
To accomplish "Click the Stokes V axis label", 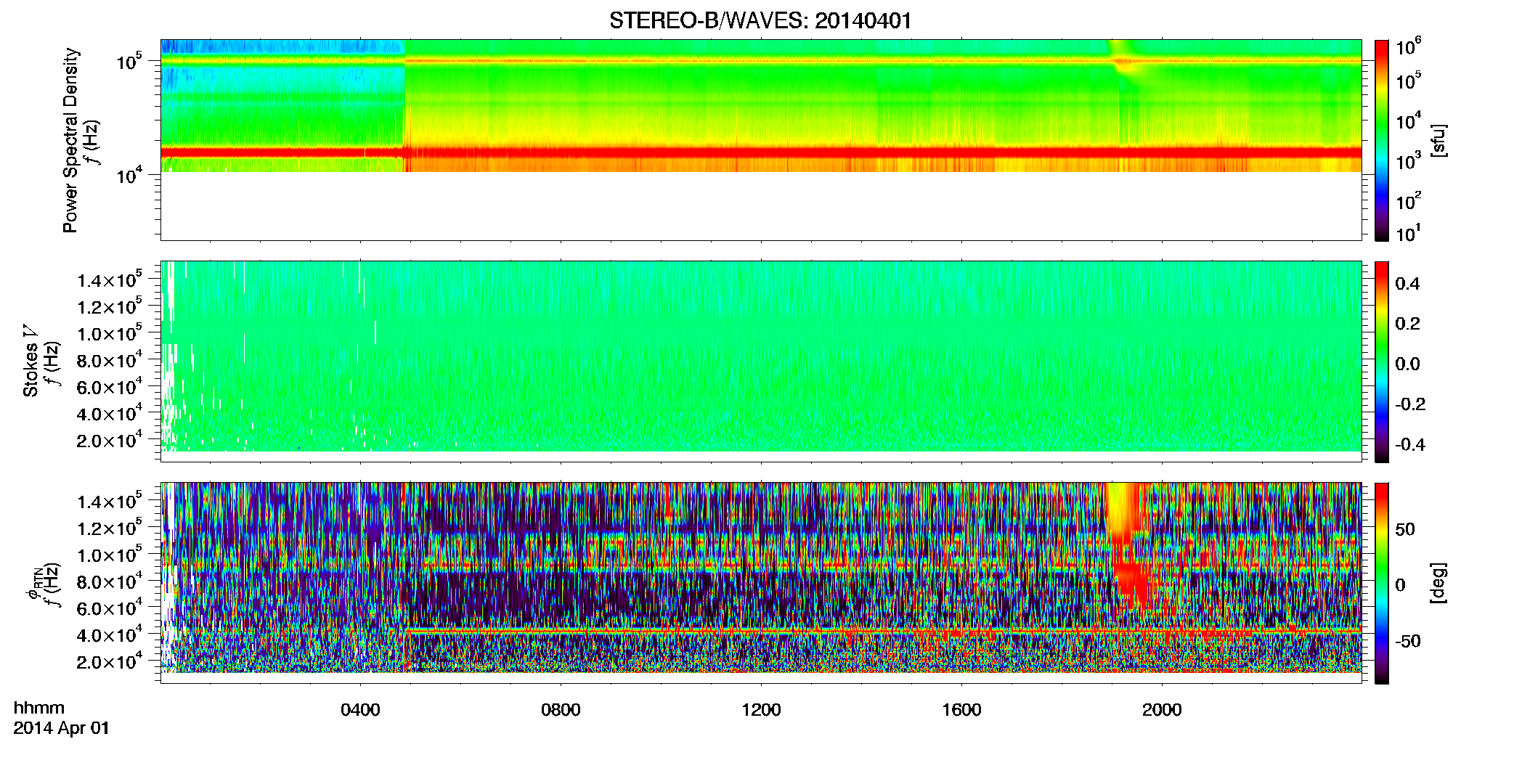I will pos(30,361).
